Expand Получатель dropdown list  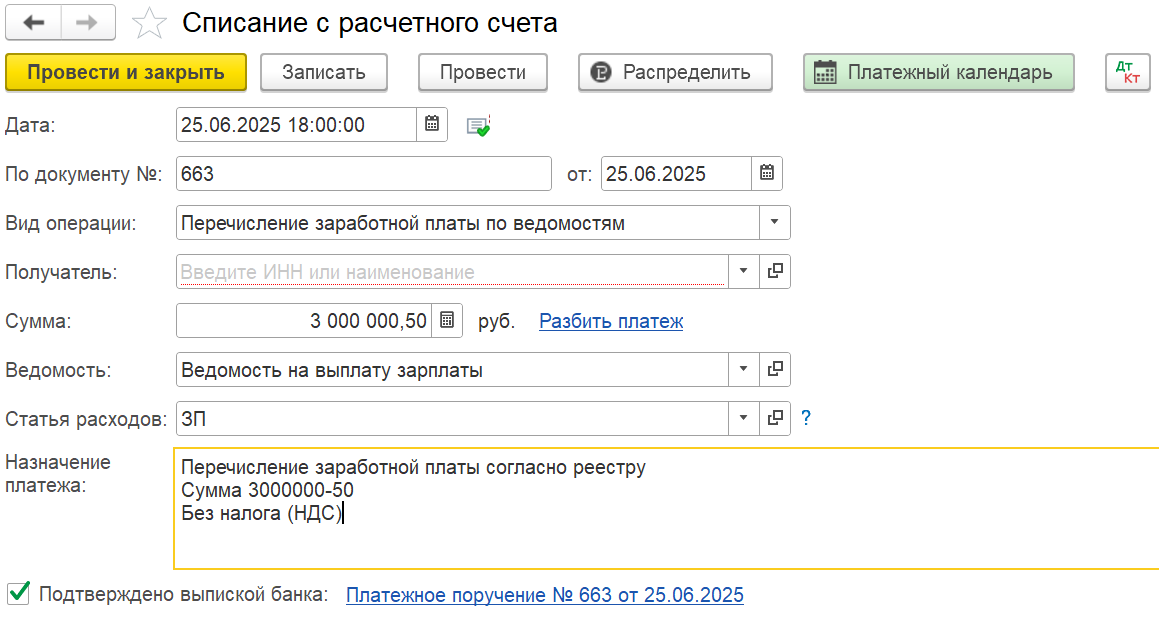pos(744,271)
